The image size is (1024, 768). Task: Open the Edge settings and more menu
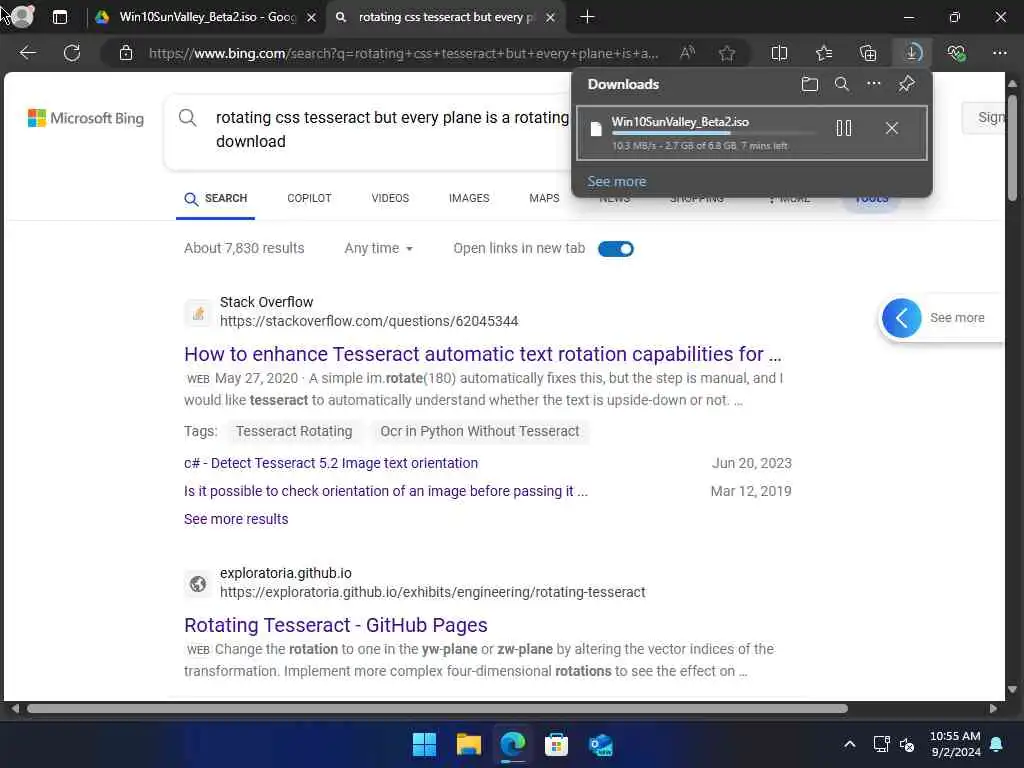pyautogui.click(x=1000, y=53)
